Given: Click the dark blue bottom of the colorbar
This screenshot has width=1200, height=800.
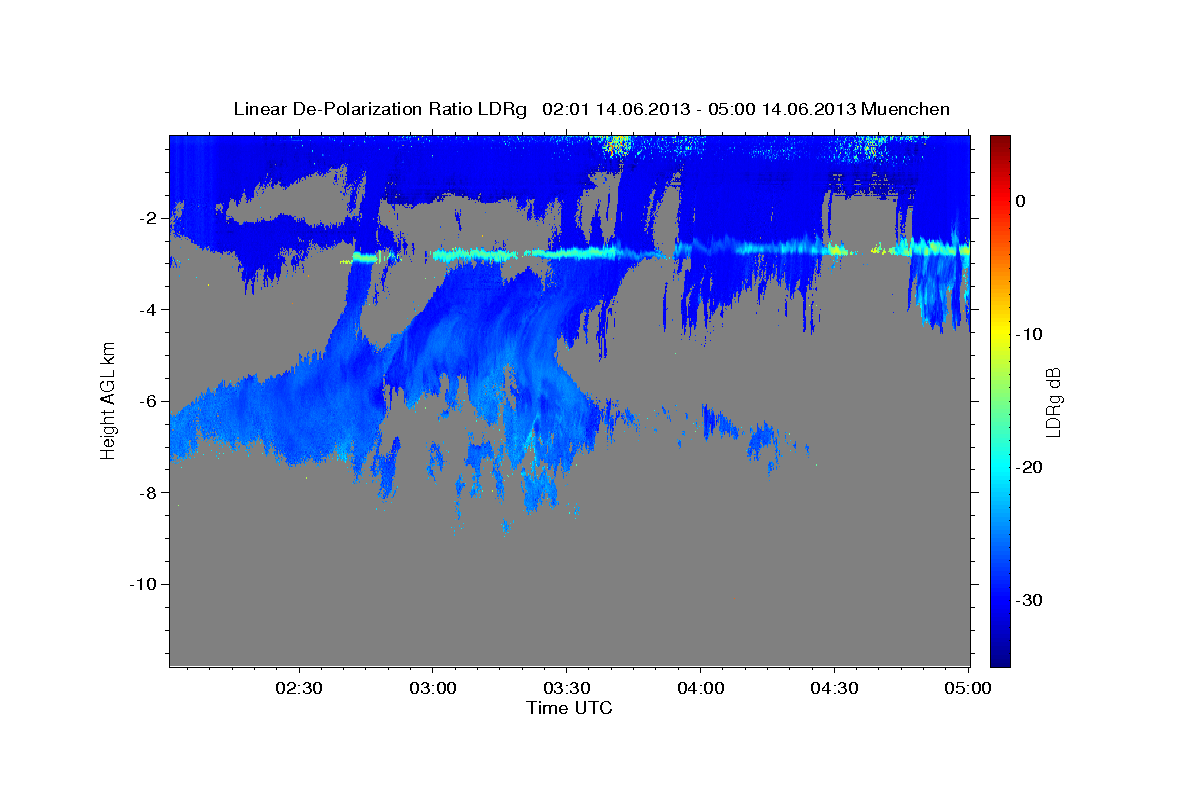Looking at the screenshot, I should 1000,658.
